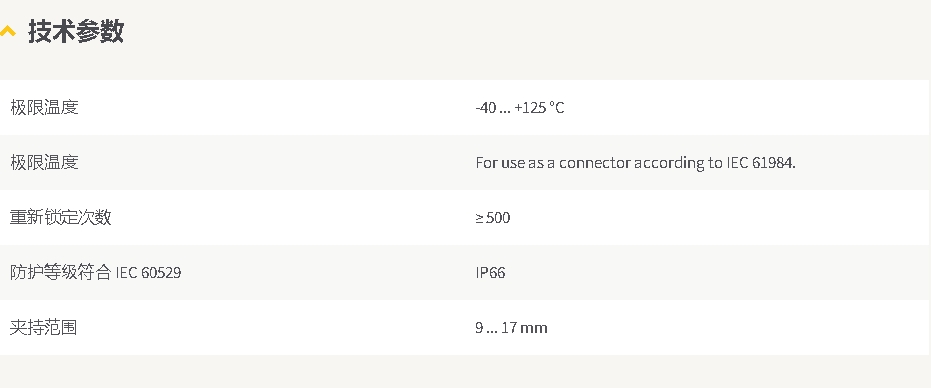Click the 技术参数 section heading

coord(76,31)
